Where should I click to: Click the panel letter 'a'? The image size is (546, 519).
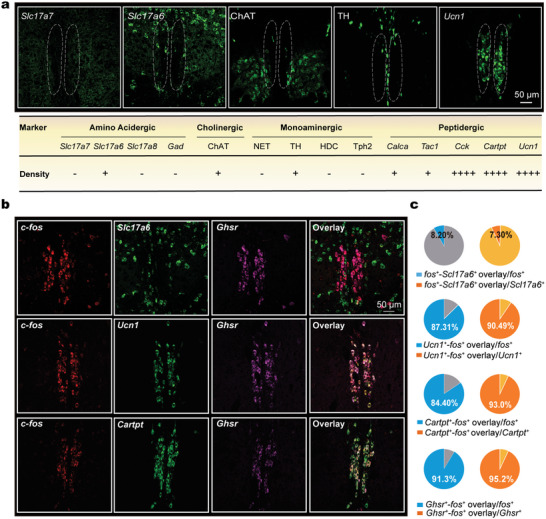[6, 6]
